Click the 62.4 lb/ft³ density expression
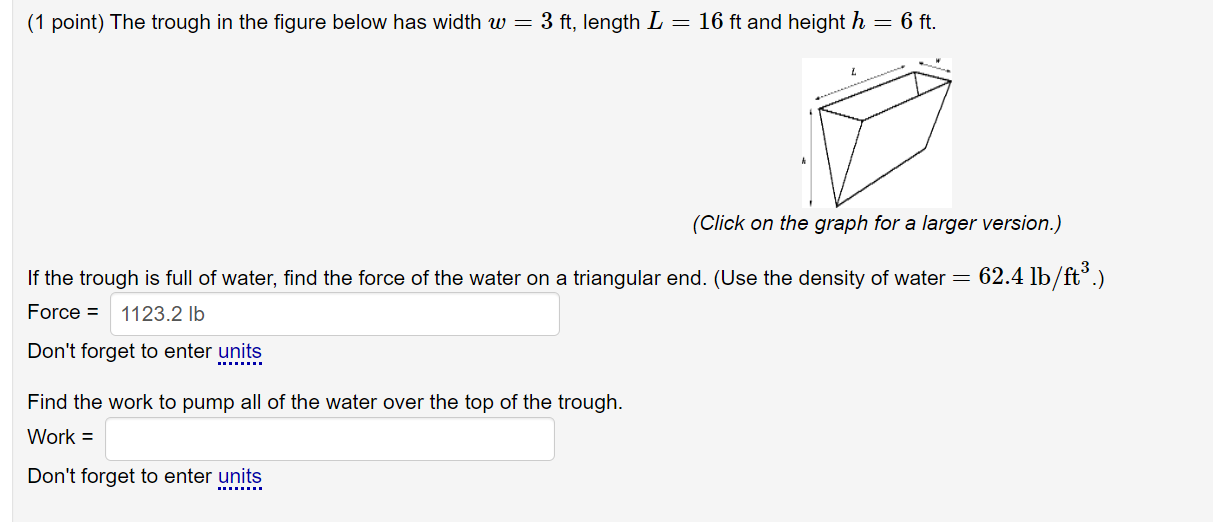Image resolution: width=1213 pixels, height=522 pixels. point(1036,275)
